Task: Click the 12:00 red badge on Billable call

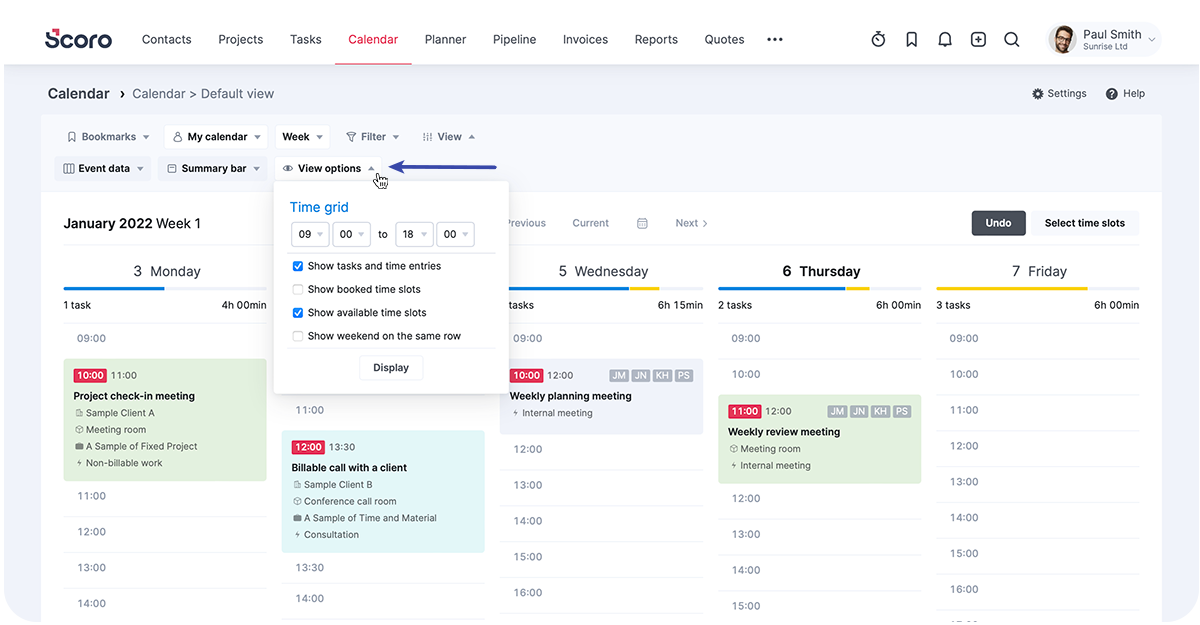Action: coord(308,447)
